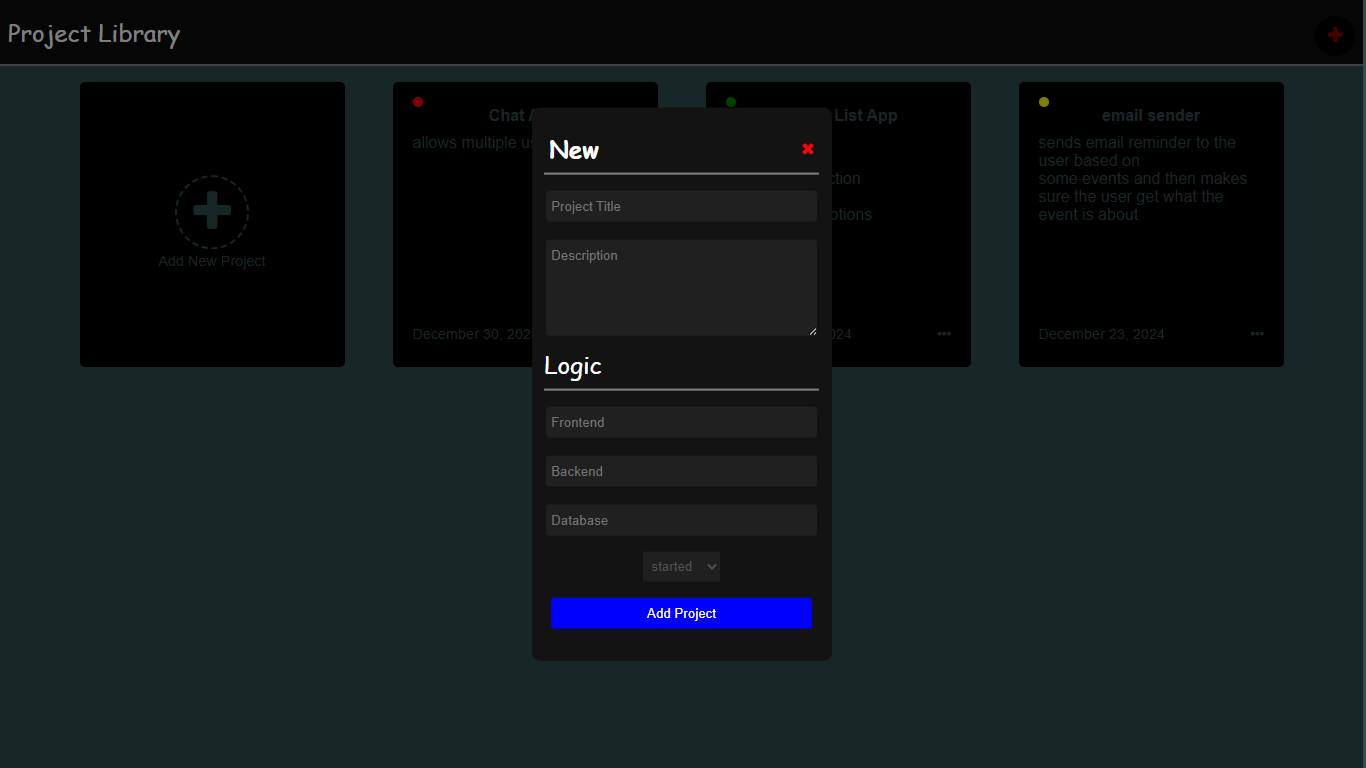Click the Description resize handle

coord(812,331)
